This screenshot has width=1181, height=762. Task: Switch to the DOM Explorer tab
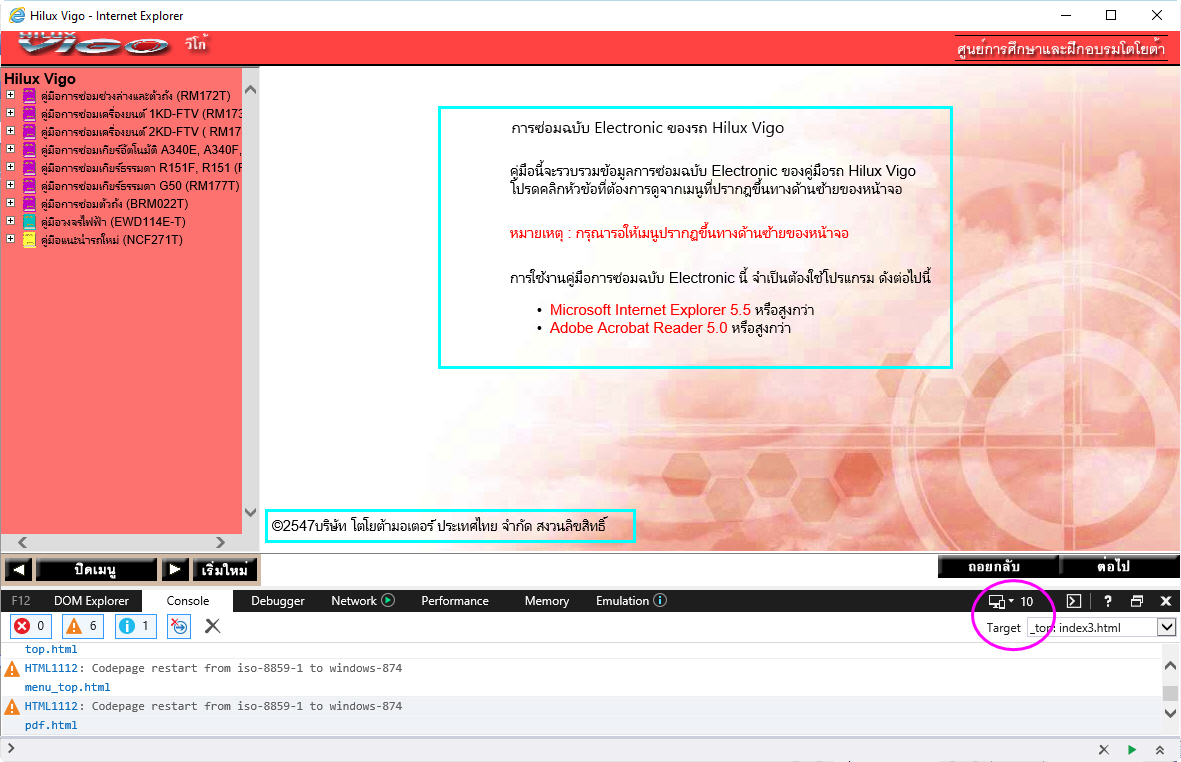tap(91, 601)
